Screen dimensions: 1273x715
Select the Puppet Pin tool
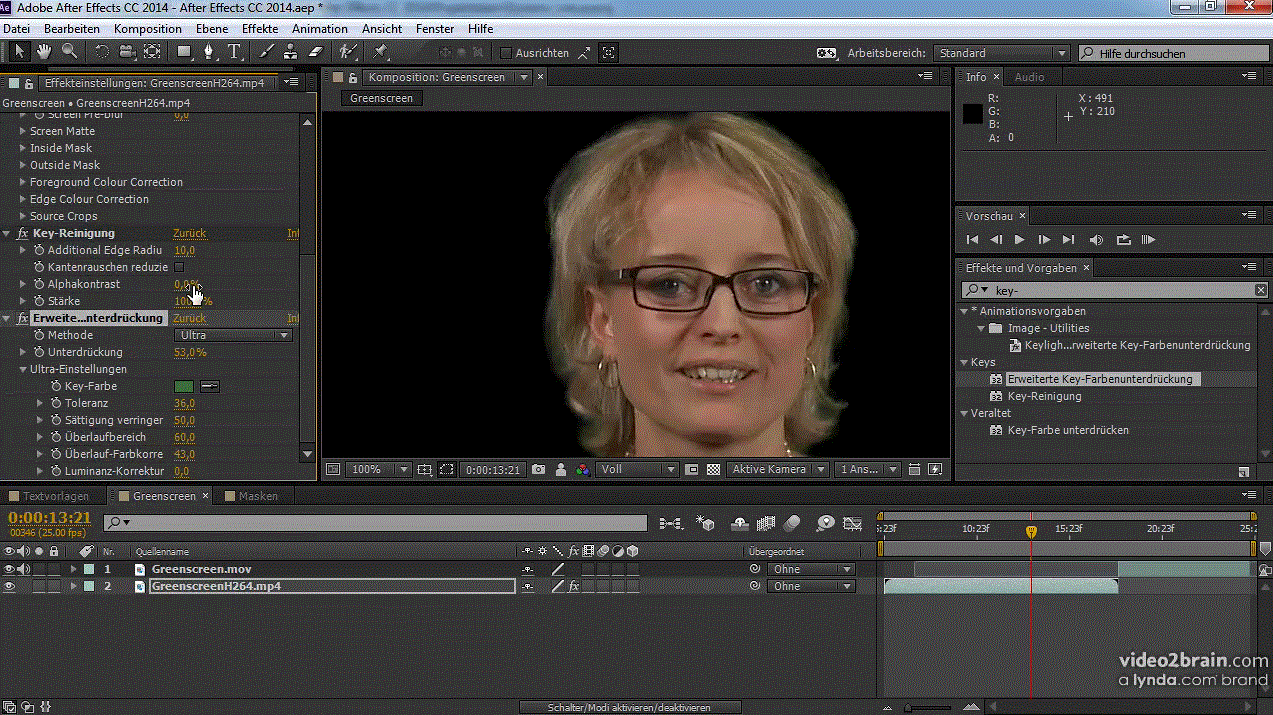pyautogui.click(x=381, y=52)
